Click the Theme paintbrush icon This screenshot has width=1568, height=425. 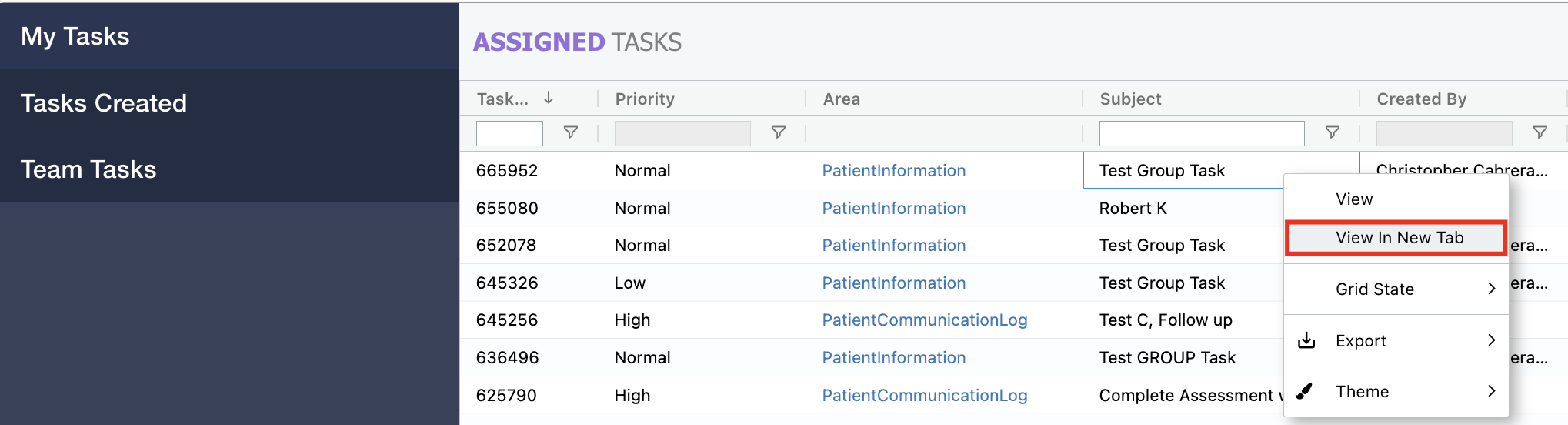point(1305,391)
